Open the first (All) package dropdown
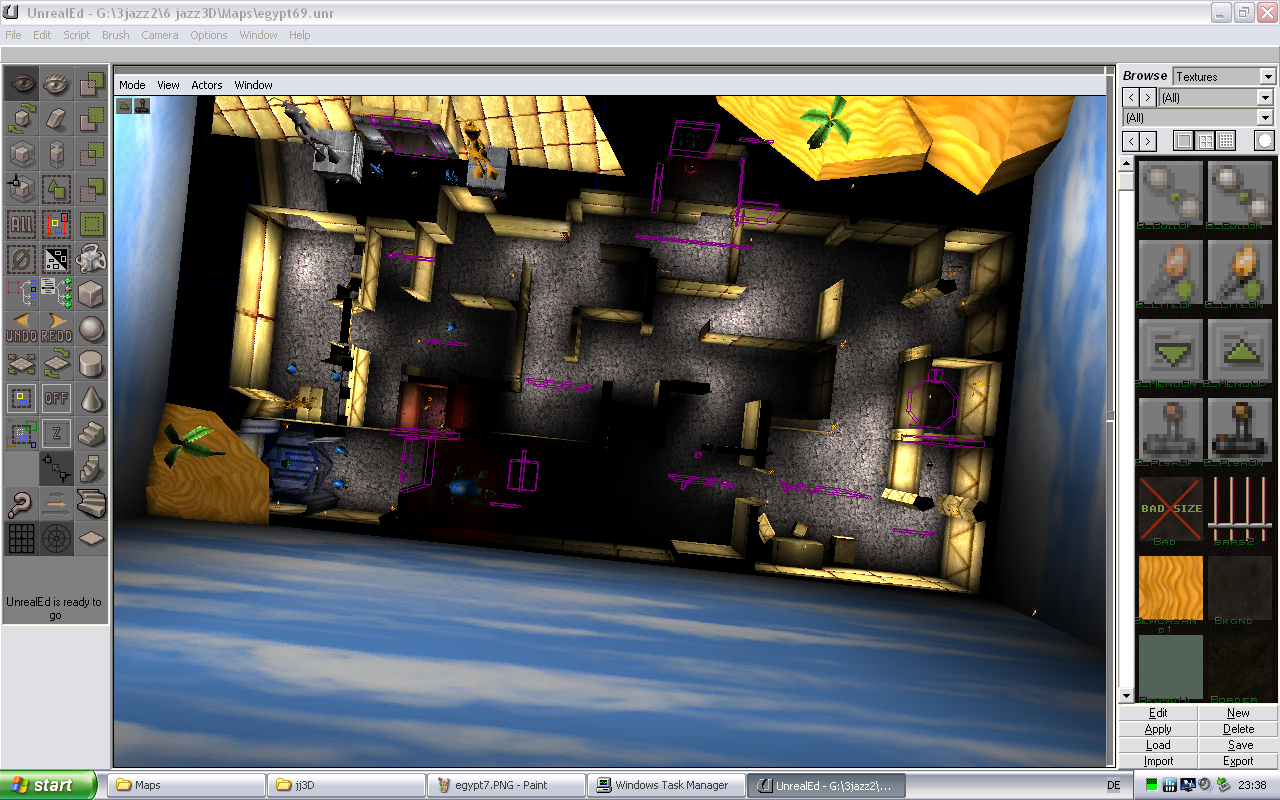Viewport: 1280px width, 800px height. point(1265,97)
